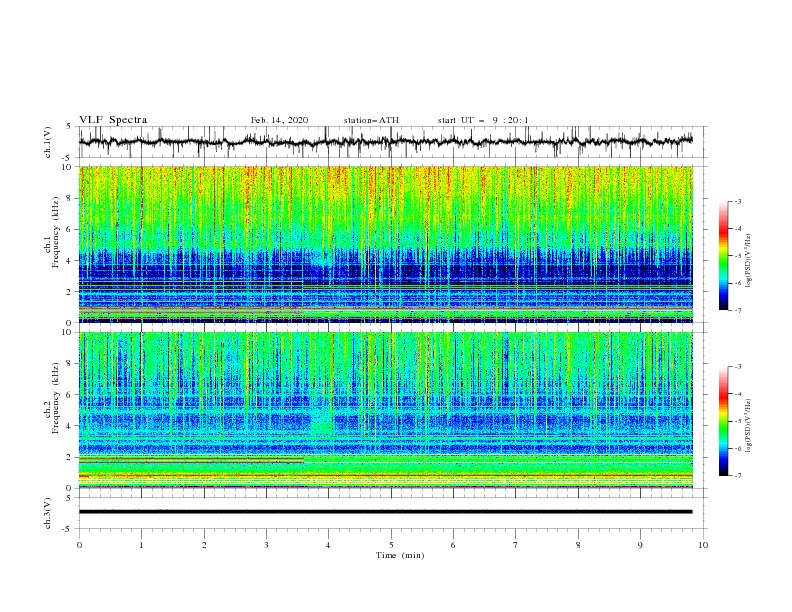
Task: Click the "6" kHz tick on ch.2 axis
Action: click(69, 394)
